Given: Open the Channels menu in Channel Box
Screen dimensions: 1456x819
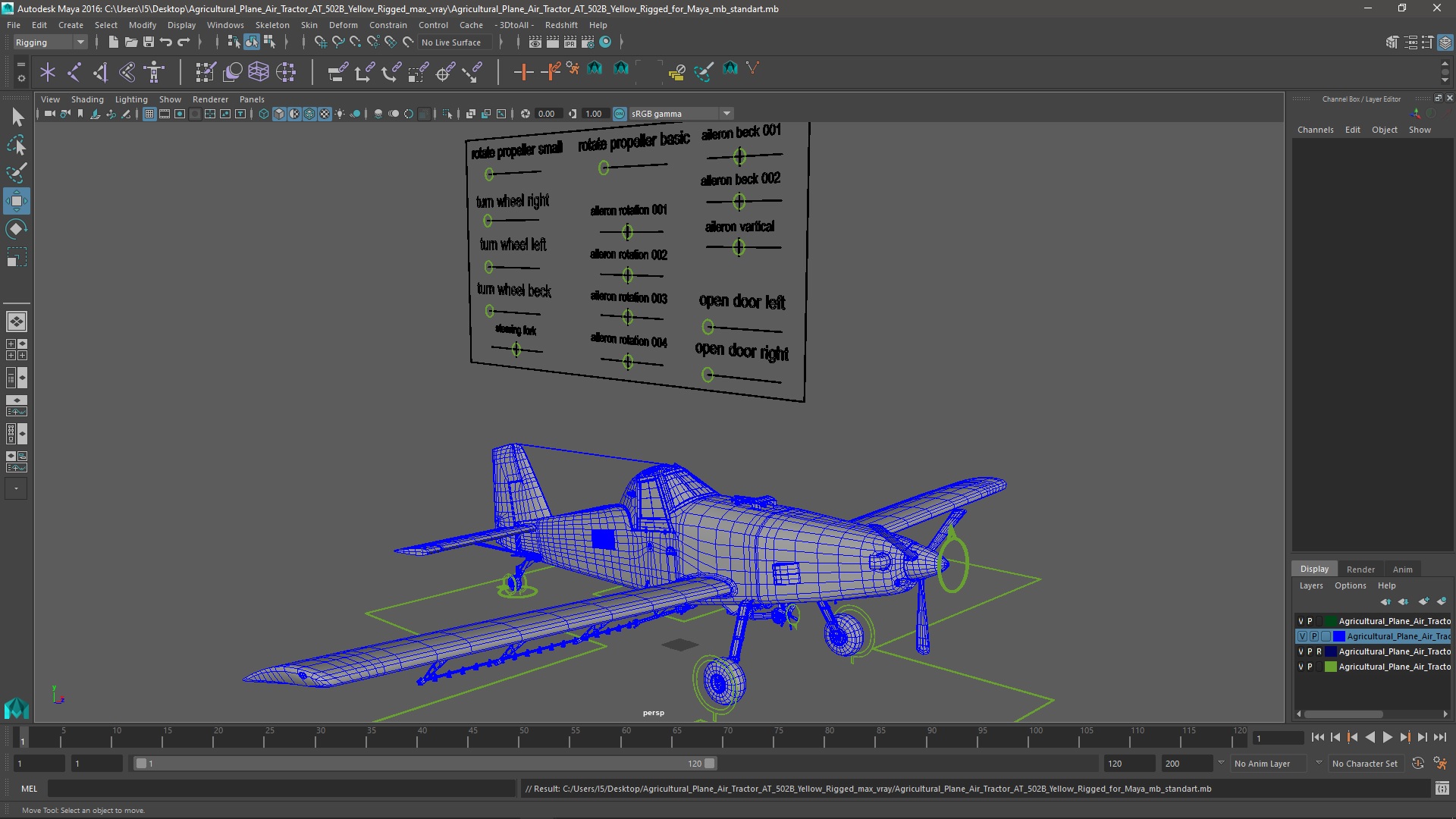Looking at the screenshot, I should point(1315,130).
